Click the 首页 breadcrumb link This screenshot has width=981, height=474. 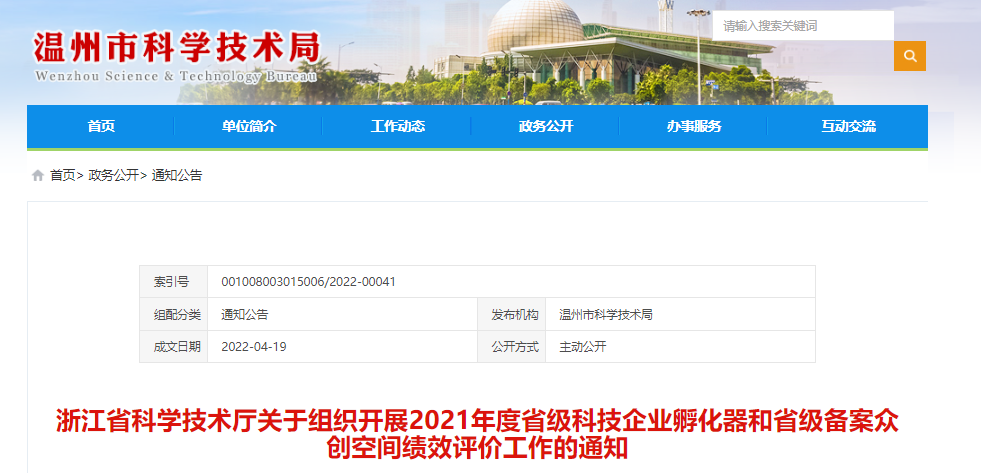(x=63, y=176)
